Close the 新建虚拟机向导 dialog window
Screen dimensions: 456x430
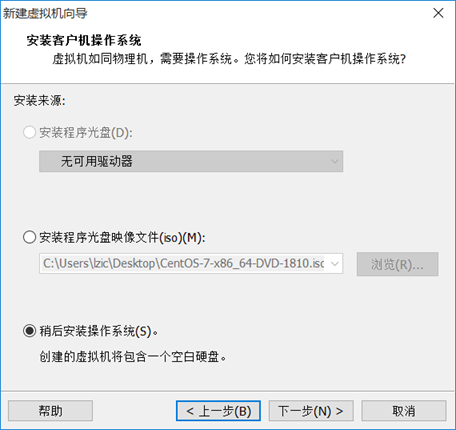point(438,13)
